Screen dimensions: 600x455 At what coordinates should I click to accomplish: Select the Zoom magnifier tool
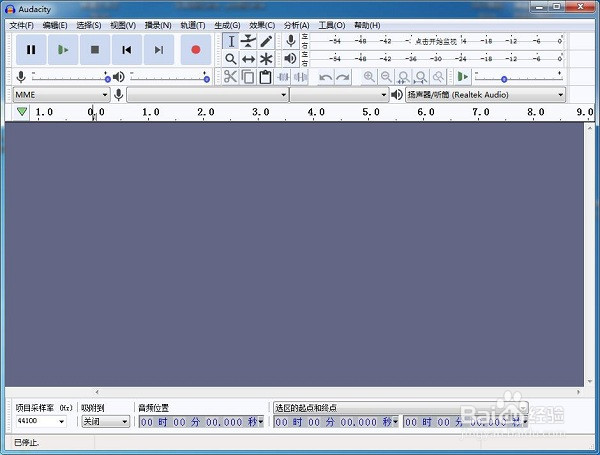coord(231,59)
